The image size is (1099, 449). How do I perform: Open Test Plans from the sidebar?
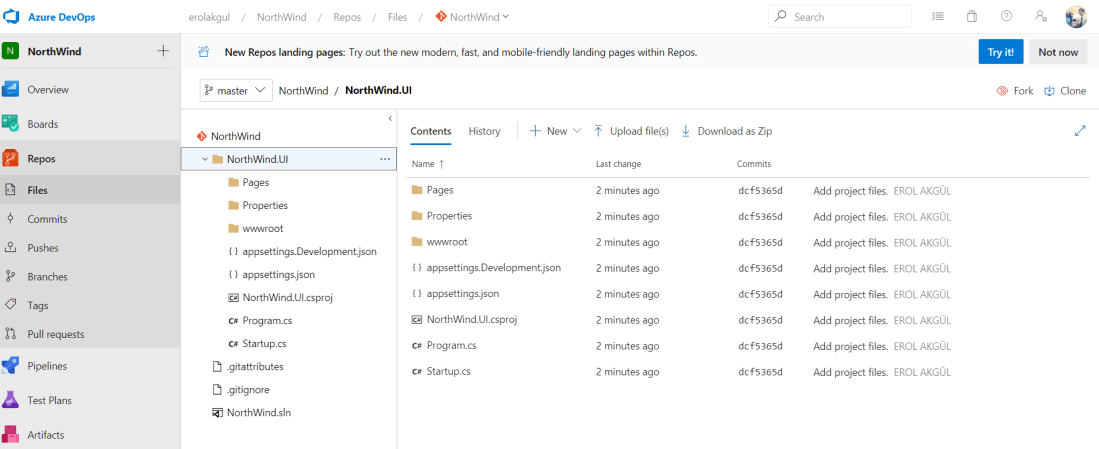[49, 400]
